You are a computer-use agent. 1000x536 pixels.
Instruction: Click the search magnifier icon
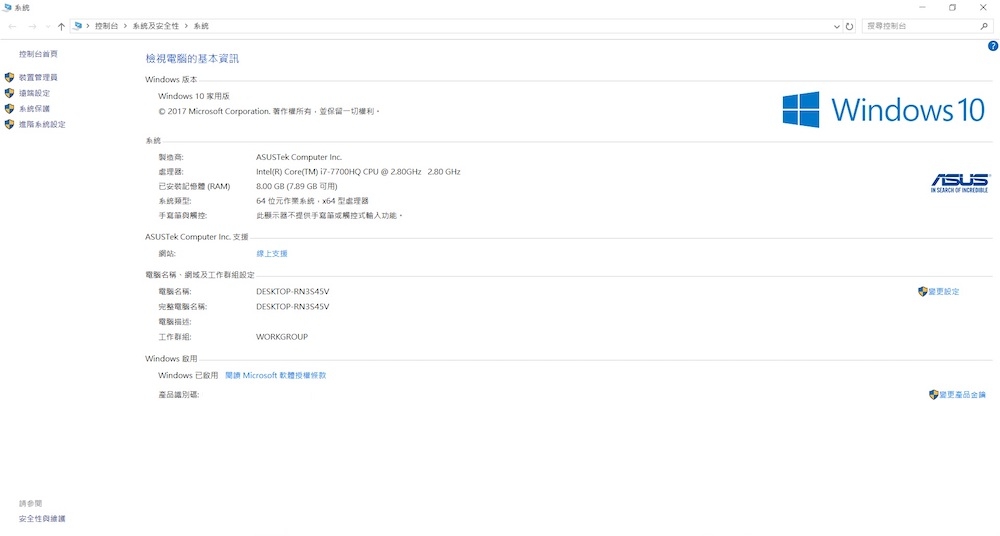tap(984, 26)
